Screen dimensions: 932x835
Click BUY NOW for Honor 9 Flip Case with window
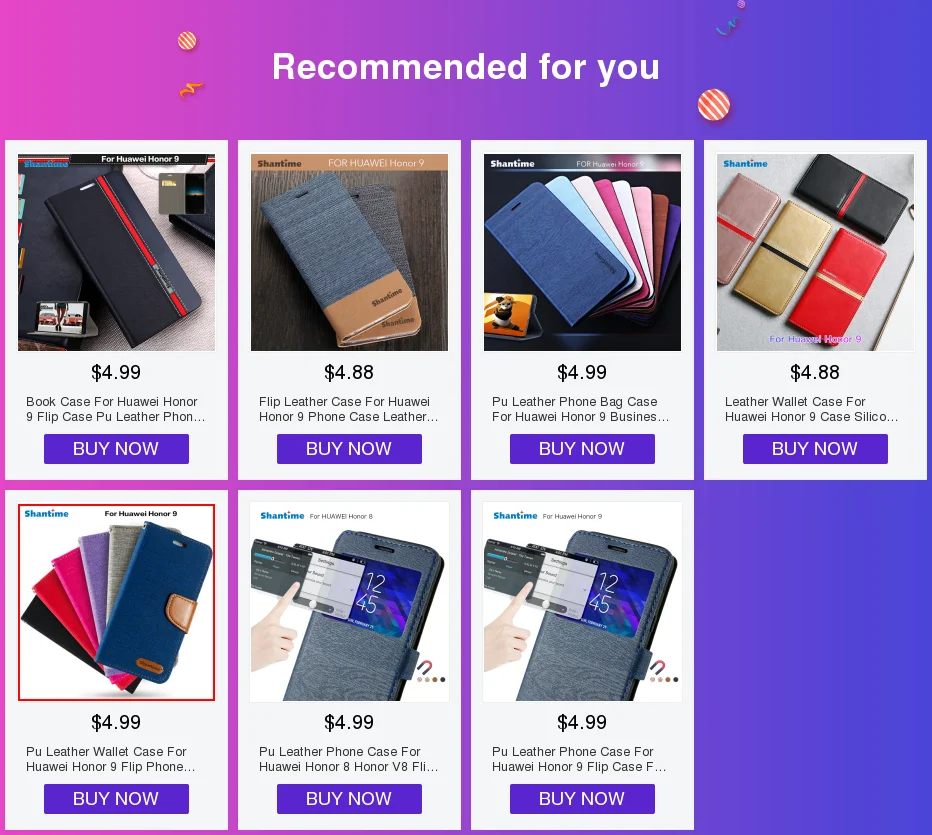click(x=582, y=799)
